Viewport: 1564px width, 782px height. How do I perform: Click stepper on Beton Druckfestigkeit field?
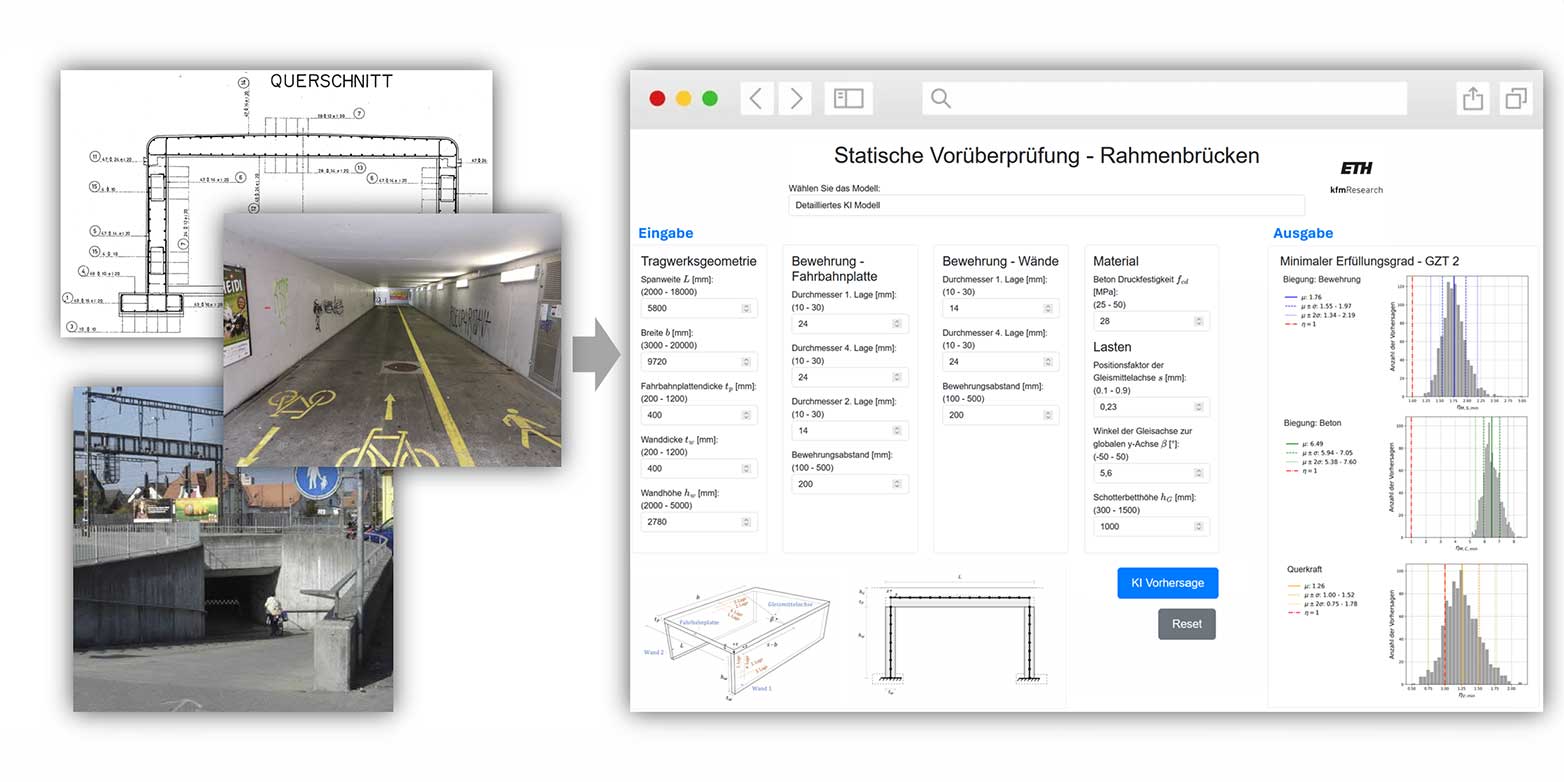1199,321
